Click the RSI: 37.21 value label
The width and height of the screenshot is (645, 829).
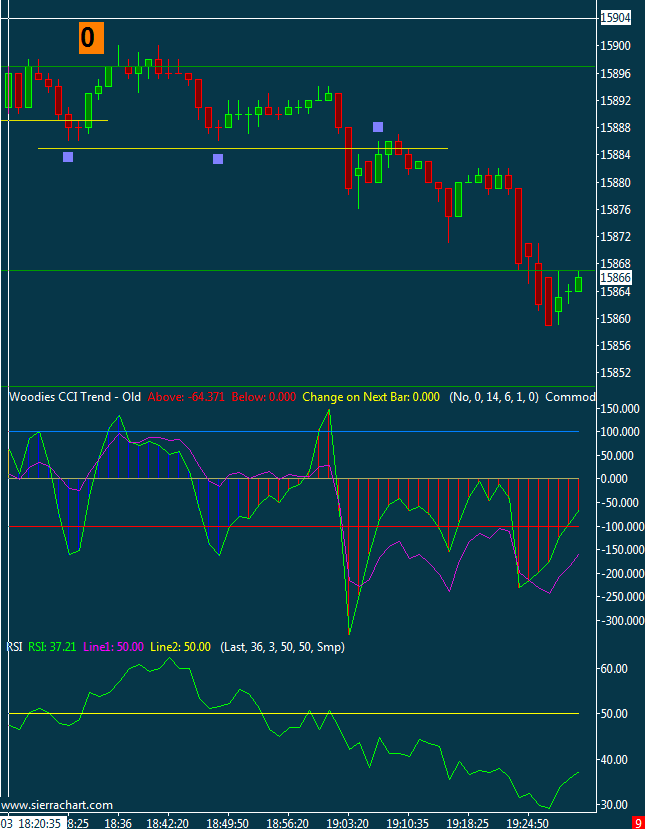coord(52,647)
